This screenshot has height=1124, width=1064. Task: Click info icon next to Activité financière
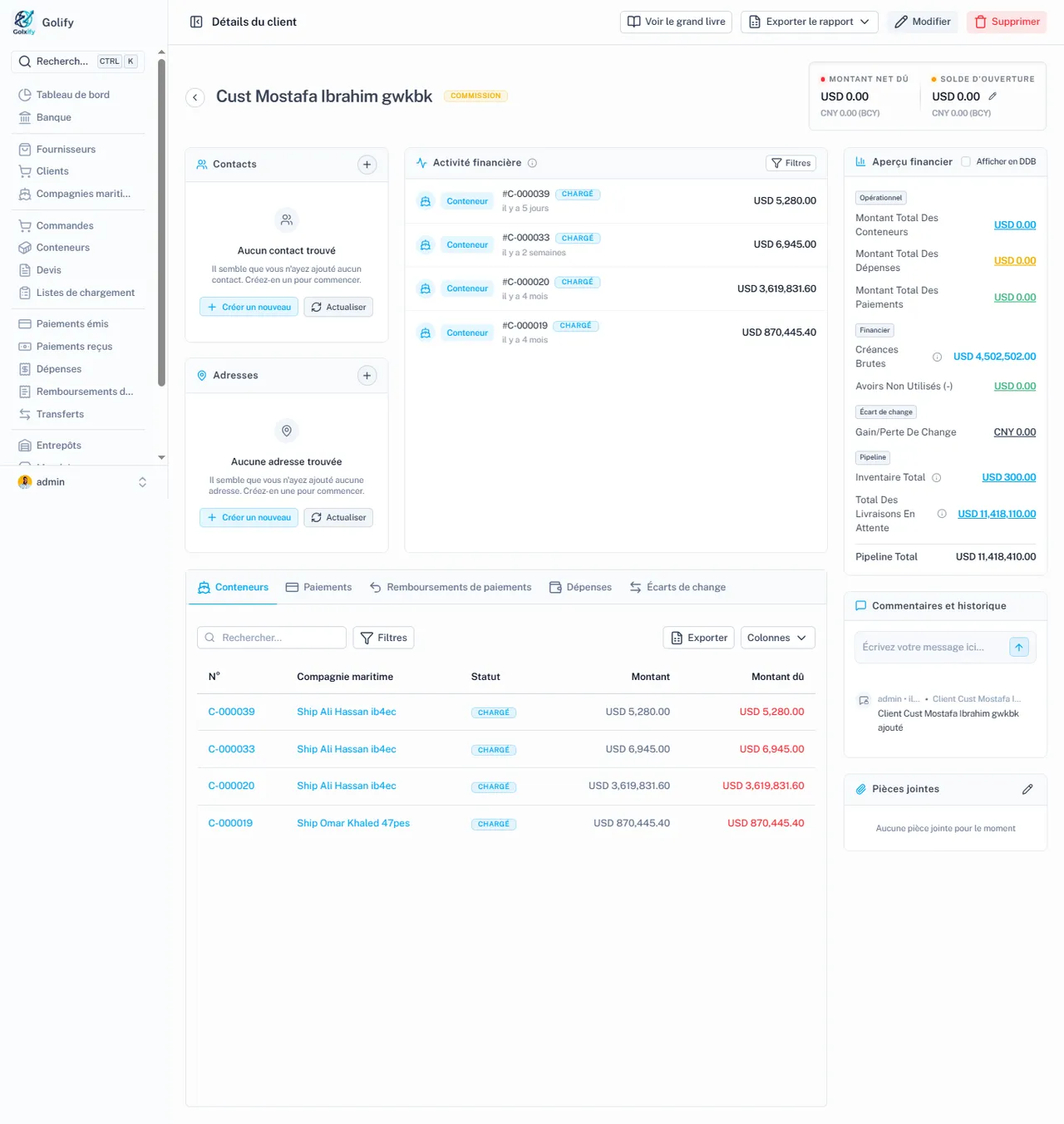tap(532, 163)
